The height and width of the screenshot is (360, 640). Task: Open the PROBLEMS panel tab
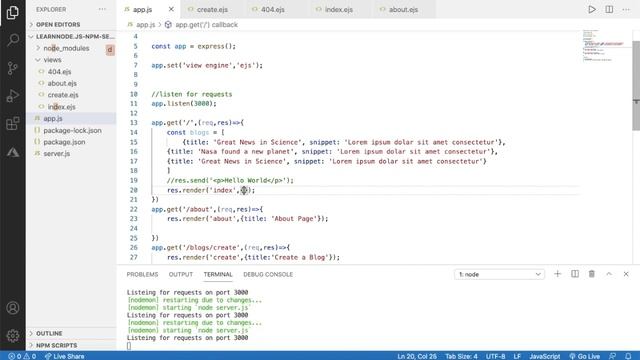(x=142, y=274)
